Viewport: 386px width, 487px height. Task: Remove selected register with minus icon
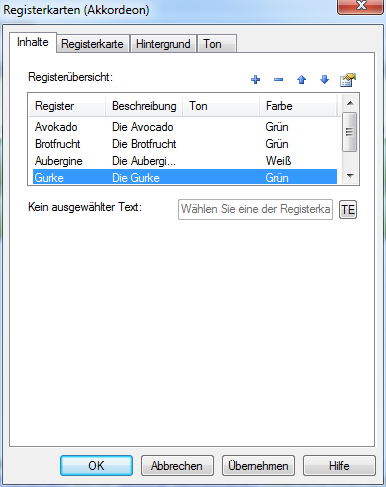[278, 80]
